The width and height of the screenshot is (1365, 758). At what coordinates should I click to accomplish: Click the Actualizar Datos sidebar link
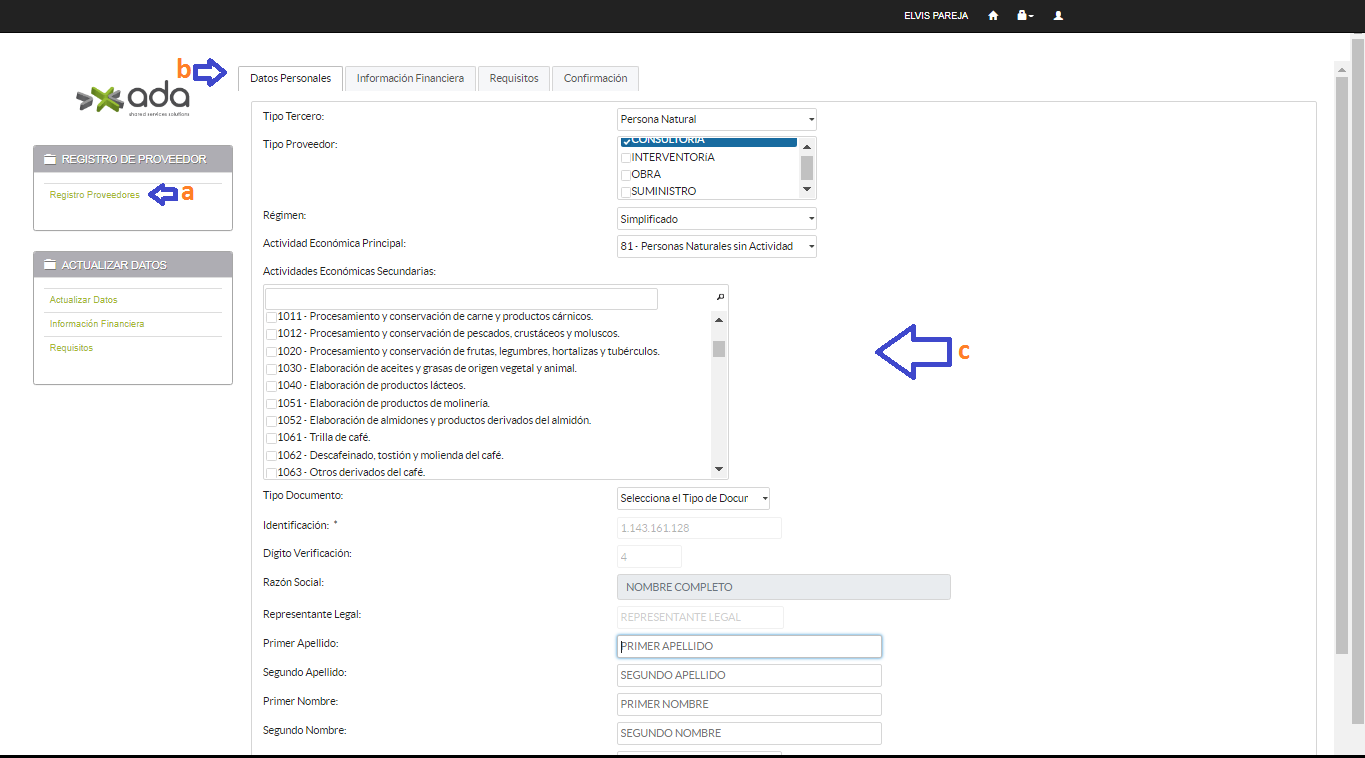point(84,300)
